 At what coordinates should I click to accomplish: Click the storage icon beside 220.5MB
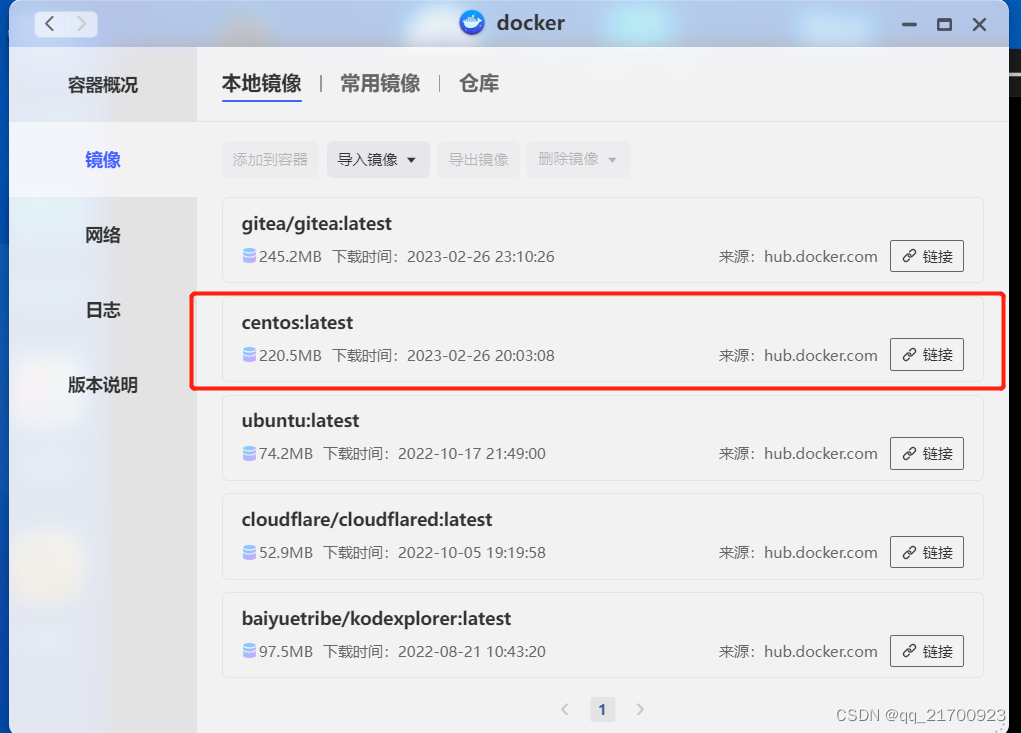tap(249, 355)
